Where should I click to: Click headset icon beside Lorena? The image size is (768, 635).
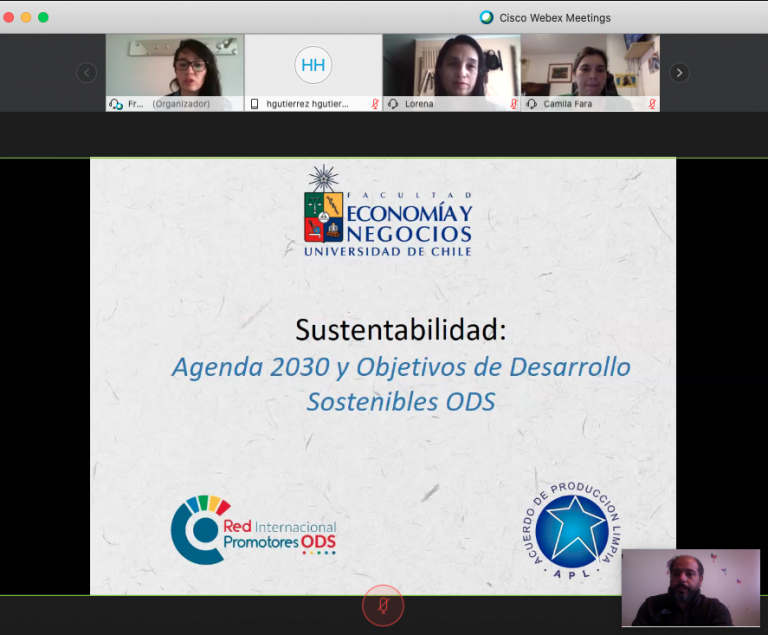pos(393,104)
